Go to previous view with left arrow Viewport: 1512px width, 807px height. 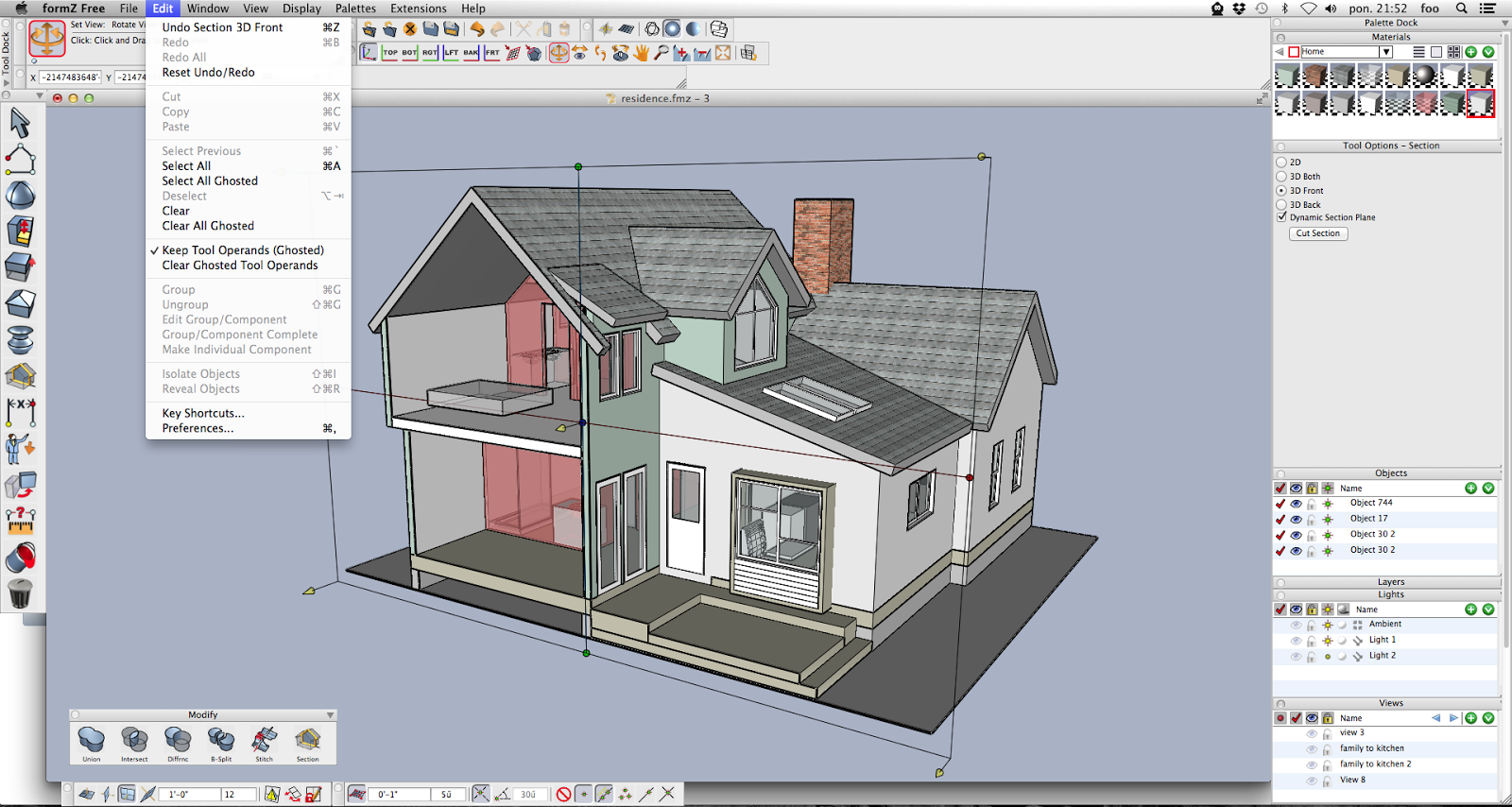[x=1436, y=718]
